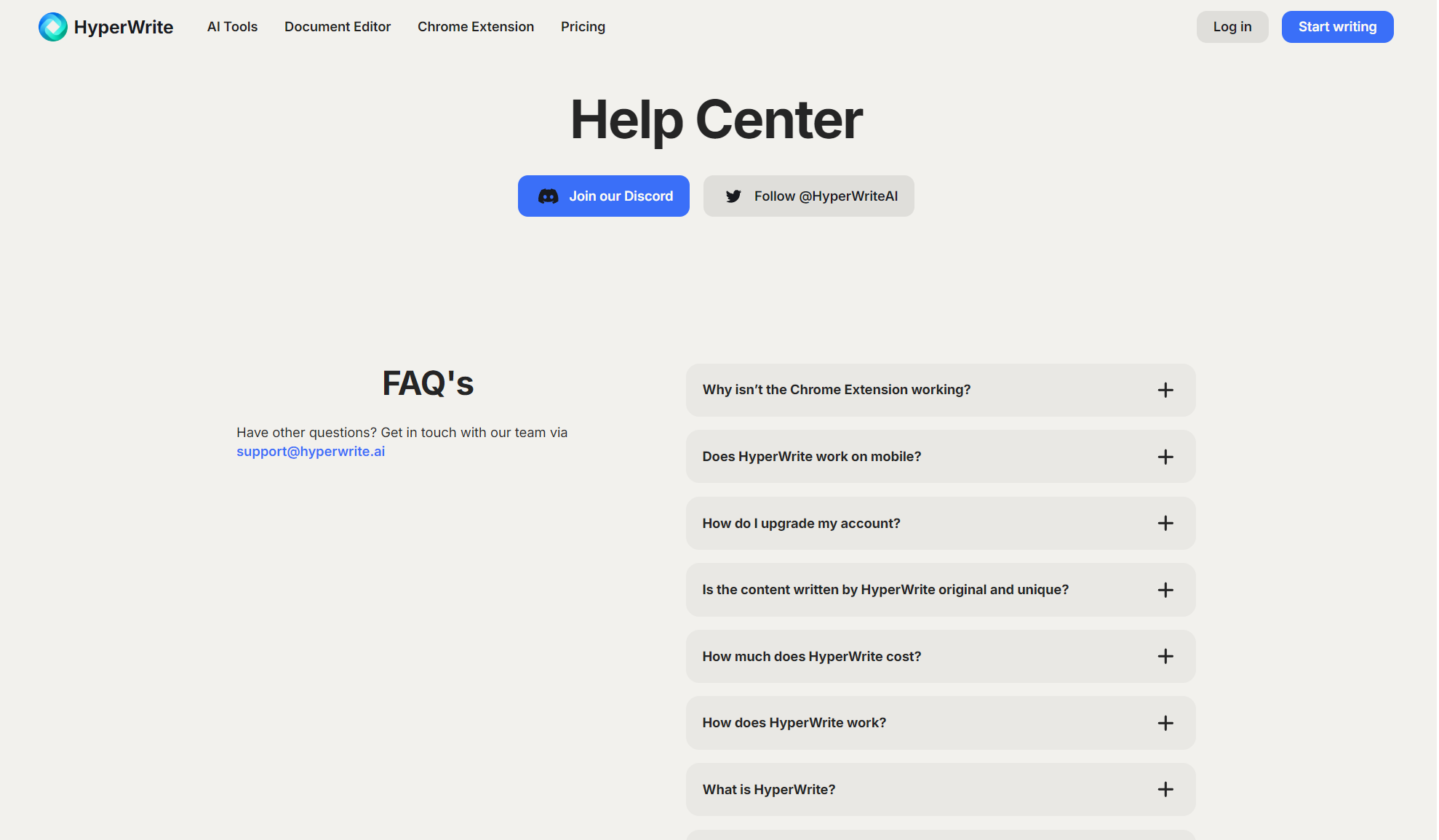Click the support@hyperwrite.ai email link
This screenshot has height=840, width=1439.
point(311,452)
